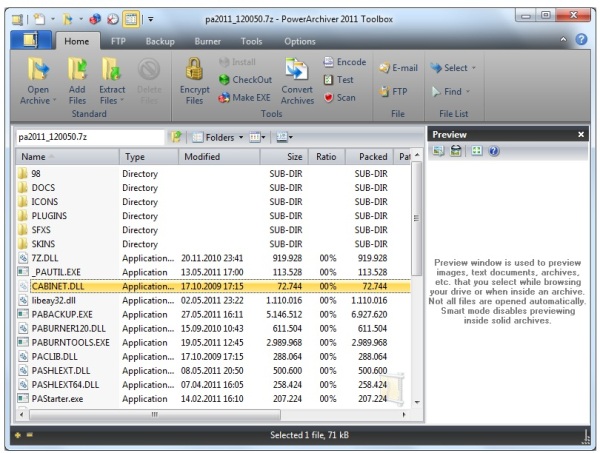Sort by the Type column header
600x453 pixels.
[x=149, y=156]
